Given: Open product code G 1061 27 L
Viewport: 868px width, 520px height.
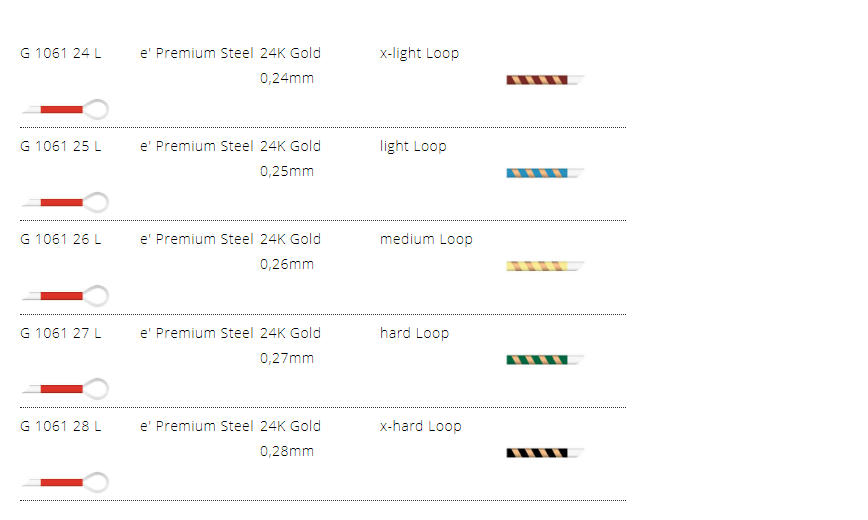Looking at the screenshot, I should (61, 333).
